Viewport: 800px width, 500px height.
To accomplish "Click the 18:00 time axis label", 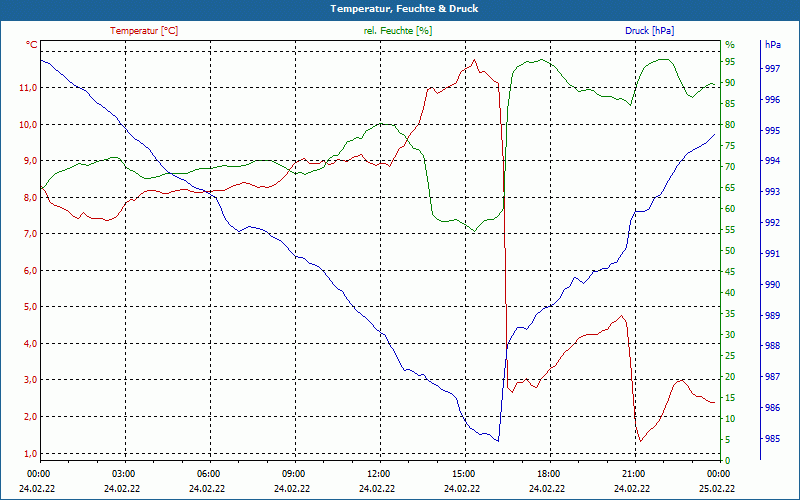I will tap(548, 474).
